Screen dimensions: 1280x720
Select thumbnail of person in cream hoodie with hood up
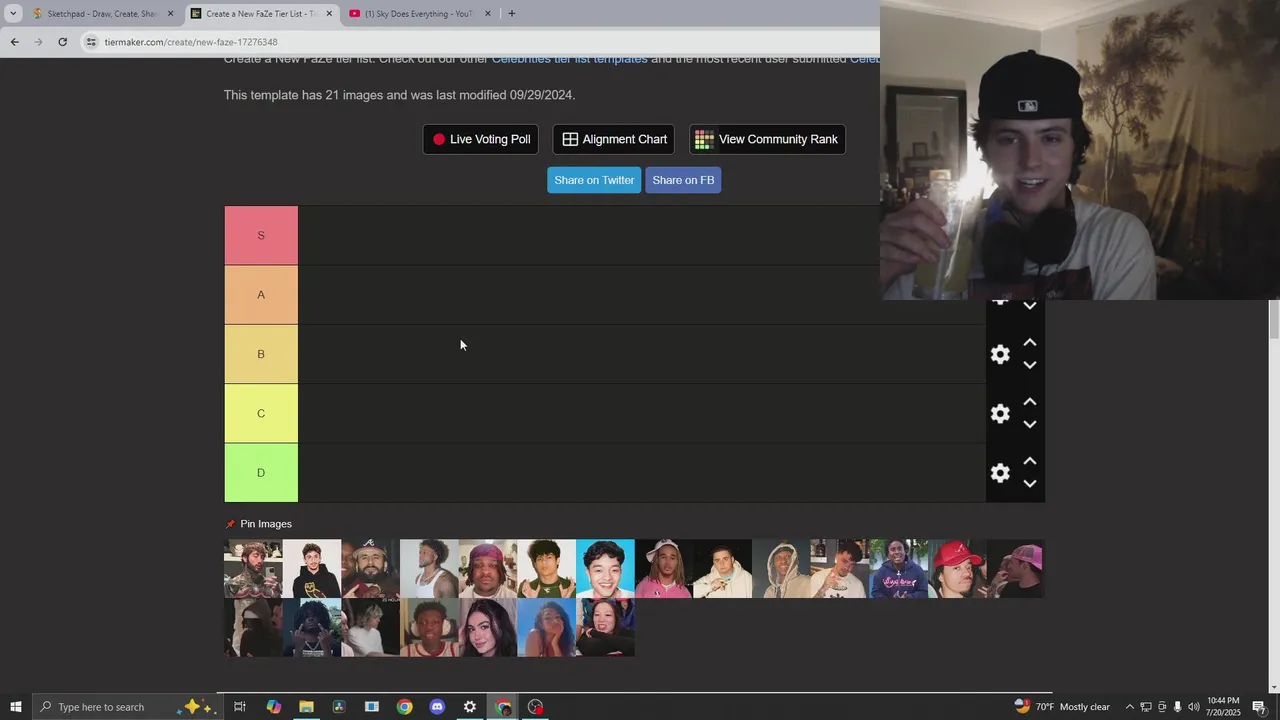(781, 569)
